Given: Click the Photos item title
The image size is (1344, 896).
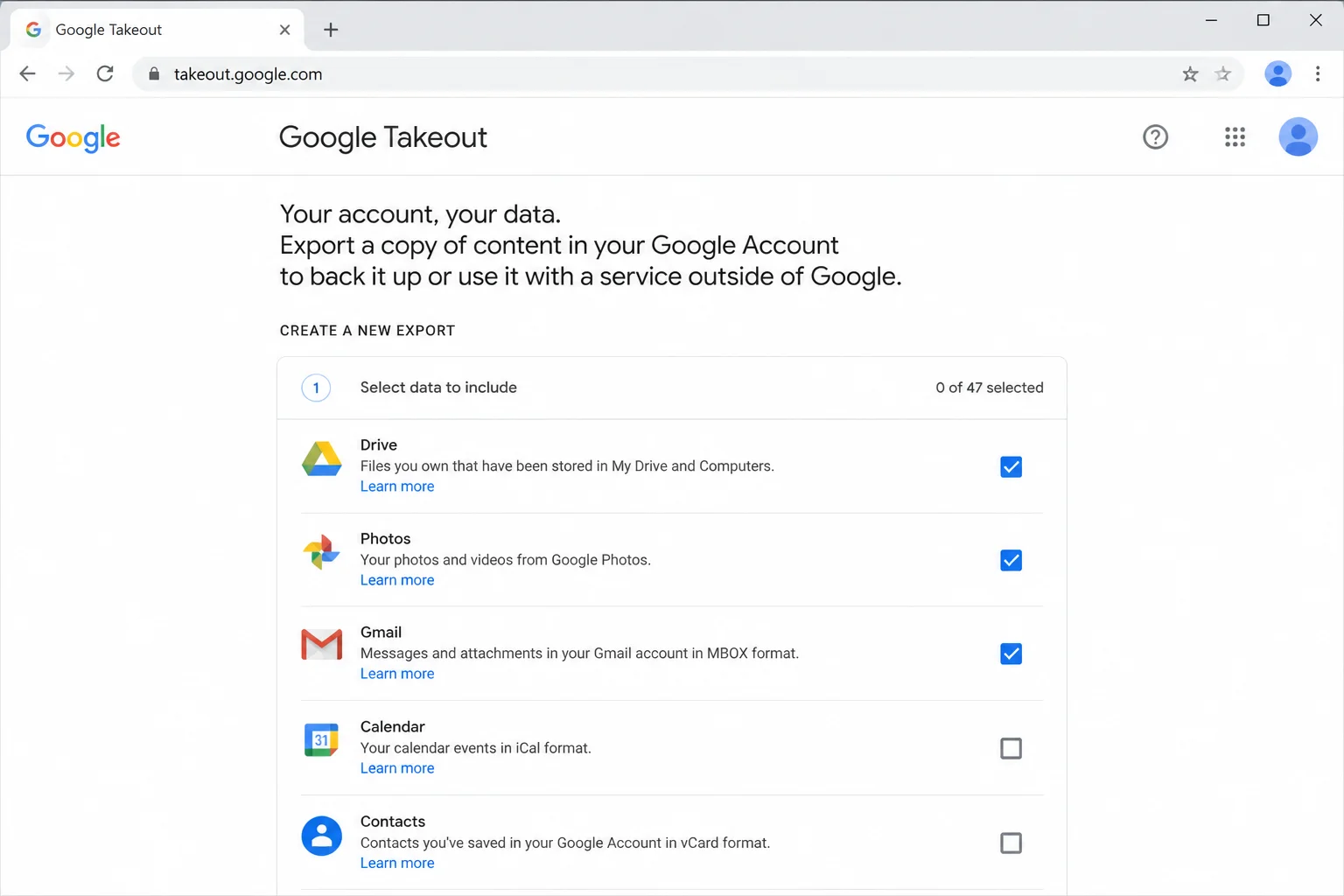Looking at the screenshot, I should pos(385,538).
